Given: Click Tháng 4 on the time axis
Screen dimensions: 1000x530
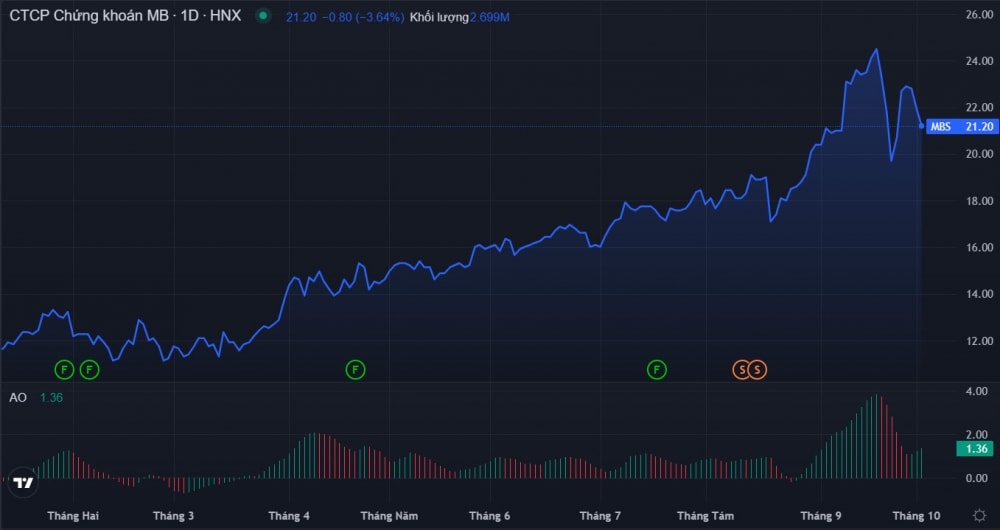Looking at the screenshot, I should pyautogui.click(x=289, y=515).
